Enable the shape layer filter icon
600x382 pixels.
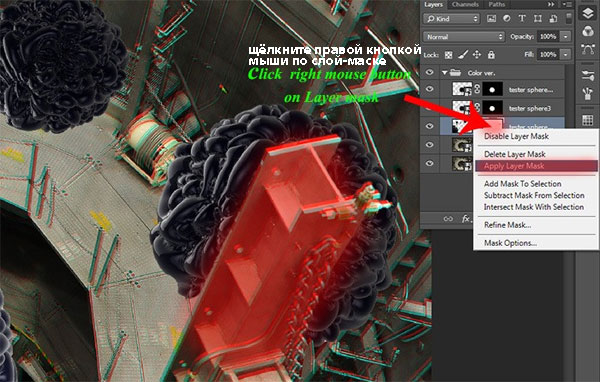point(538,18)
